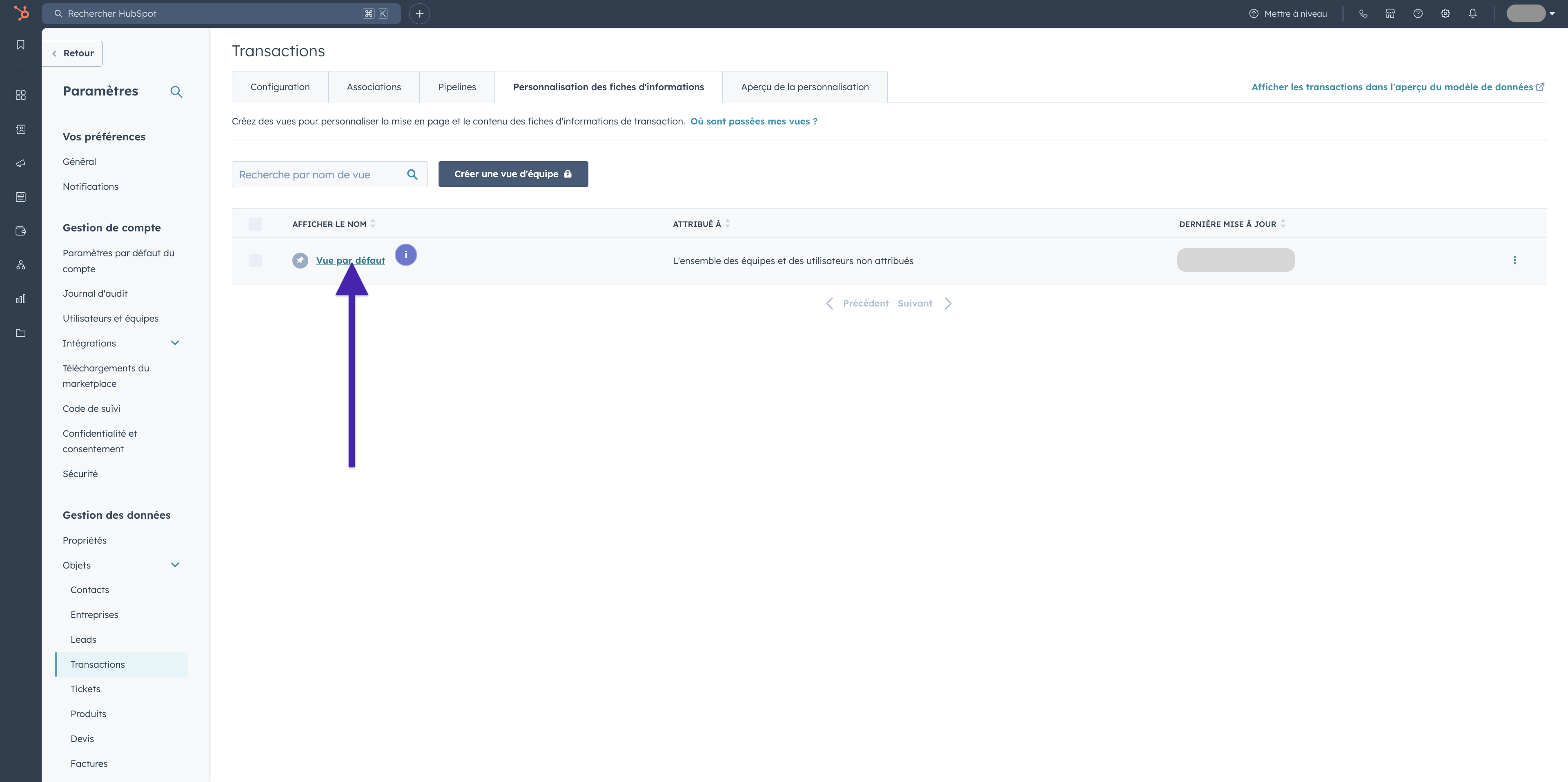Expand the Intégrations section
This screenshot has width=1568, height=782.
(x=175, y=343)
